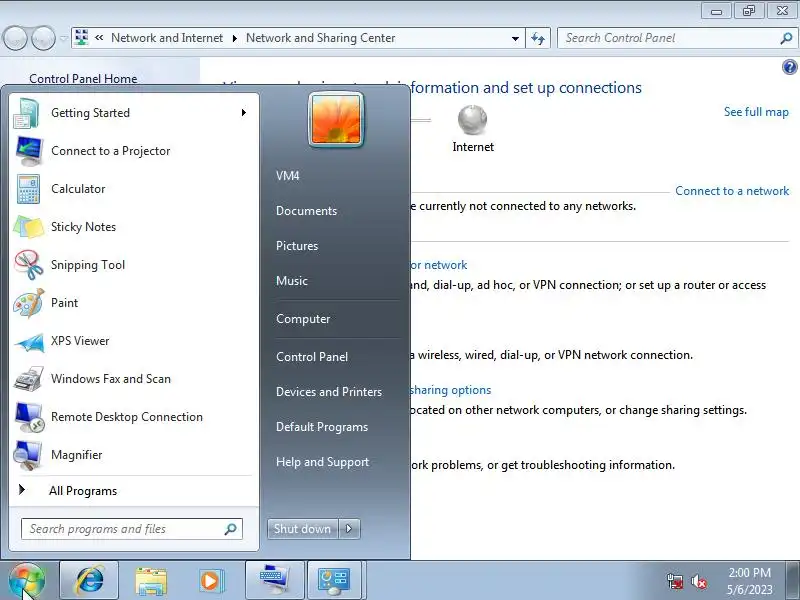The height and width of the screenshot is (600, 800).
Task: Click the Back navigation button
Action: [16, 38]
